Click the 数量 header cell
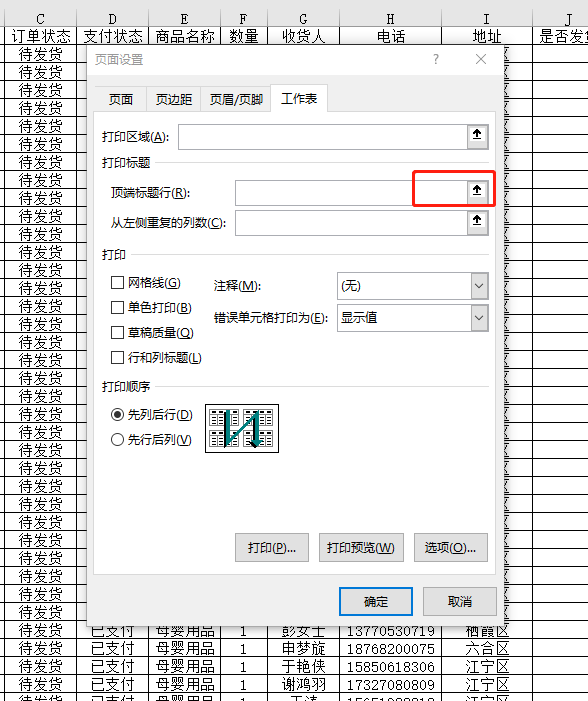 click(244, 36)
